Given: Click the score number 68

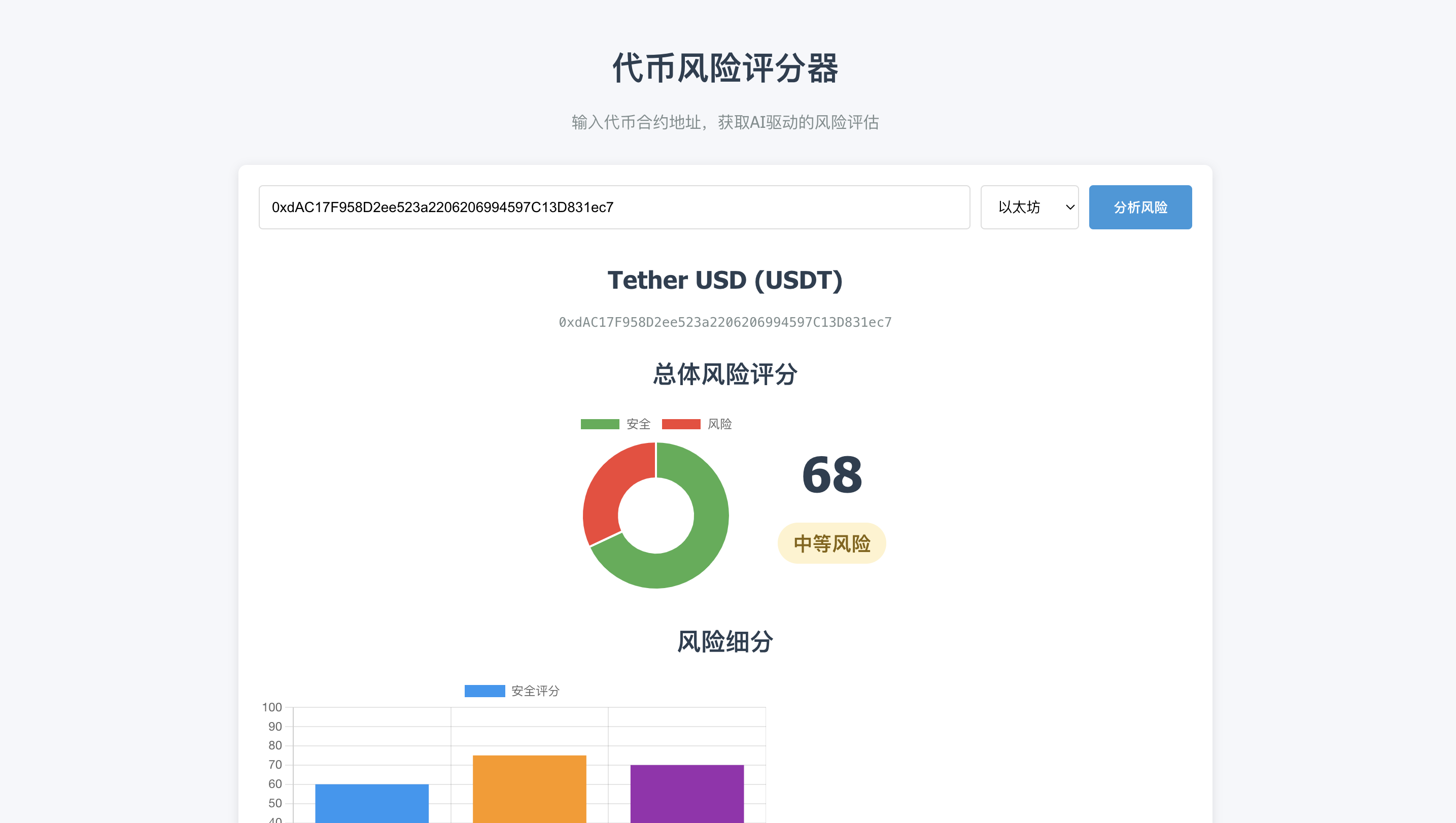Looking at the screenshot, I should pos(831,475).
